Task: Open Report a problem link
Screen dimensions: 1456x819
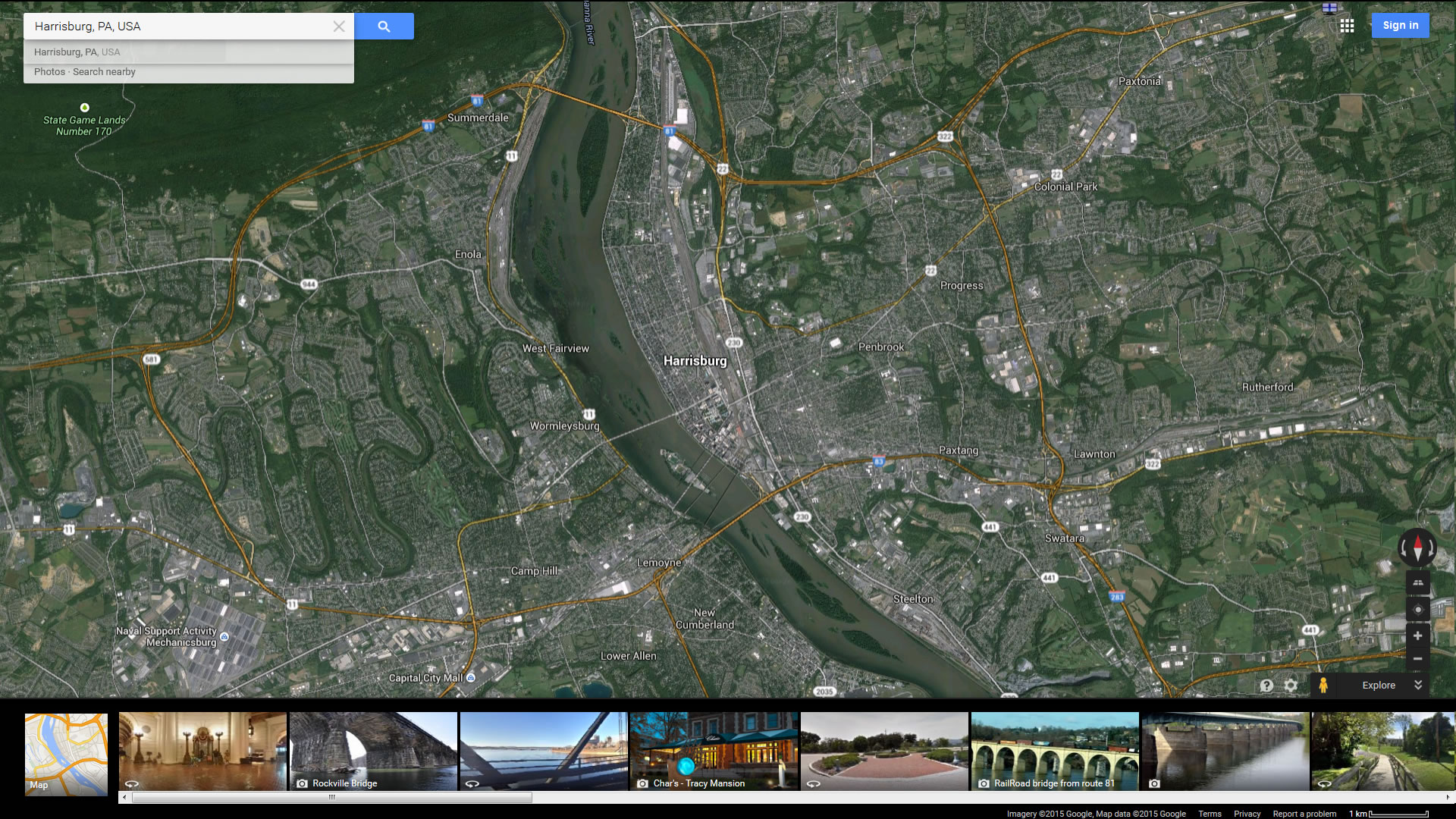Action: pos(1304,814)
